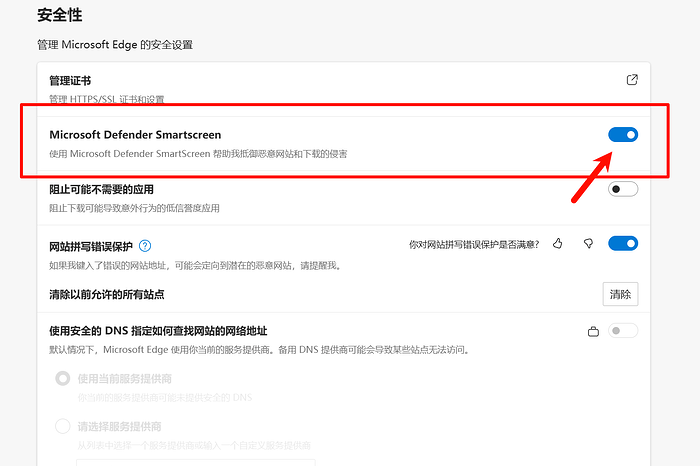The height and width of the screenshot is (466, 700).
Task: Turn off the 网站拼写错误保护 toggle
Action: tap(623, 244)
